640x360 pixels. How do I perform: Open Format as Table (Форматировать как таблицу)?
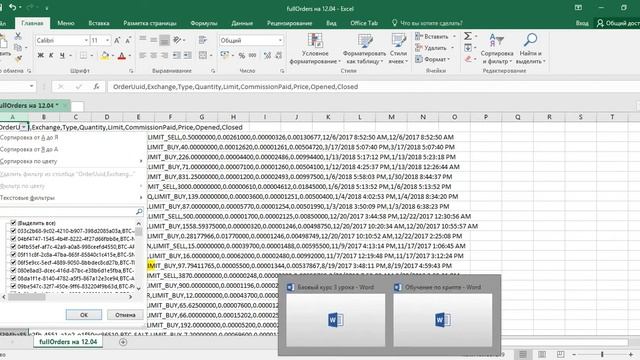[364, 49]
